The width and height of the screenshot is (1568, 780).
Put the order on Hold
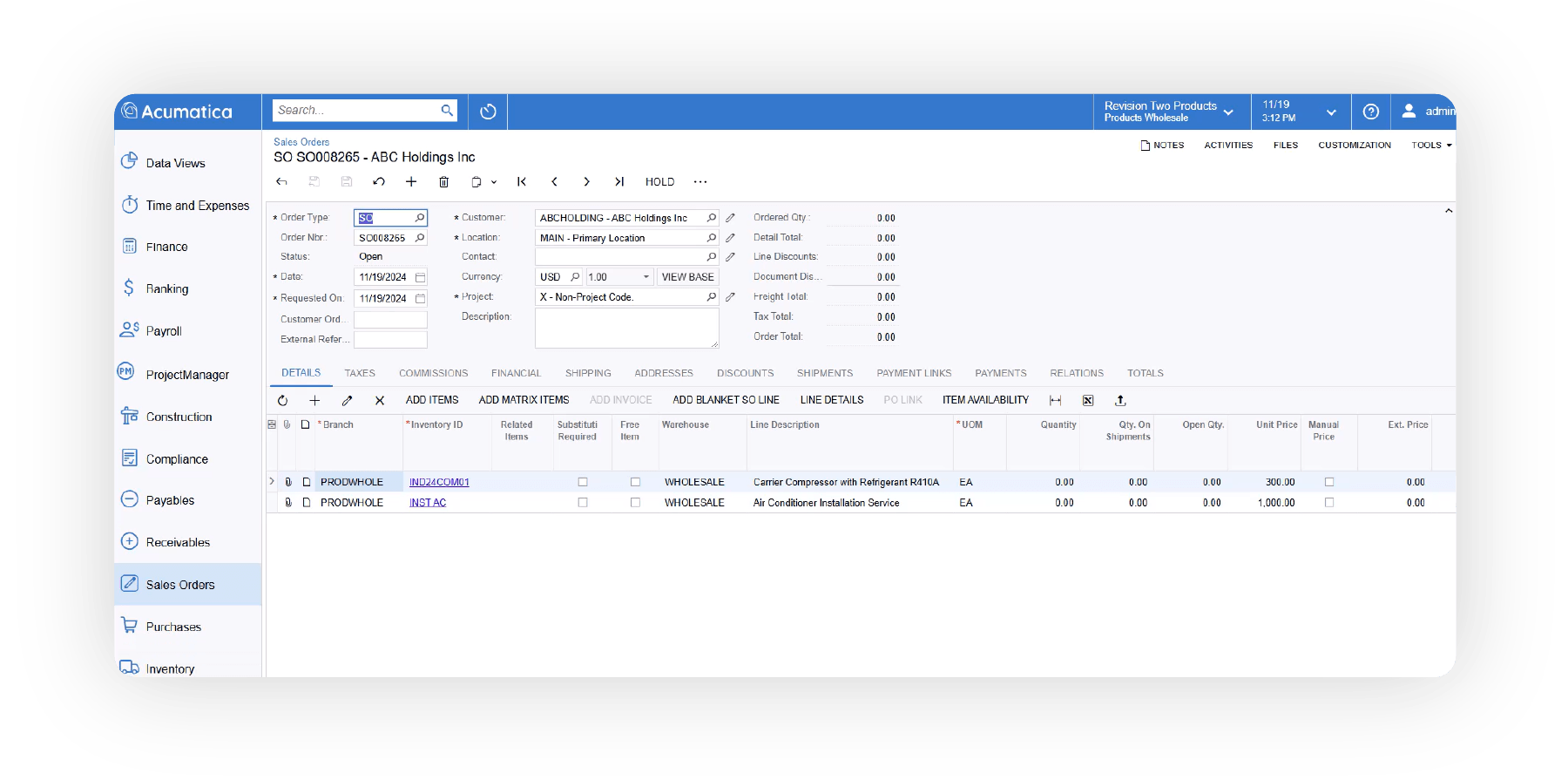coord(659,182)
